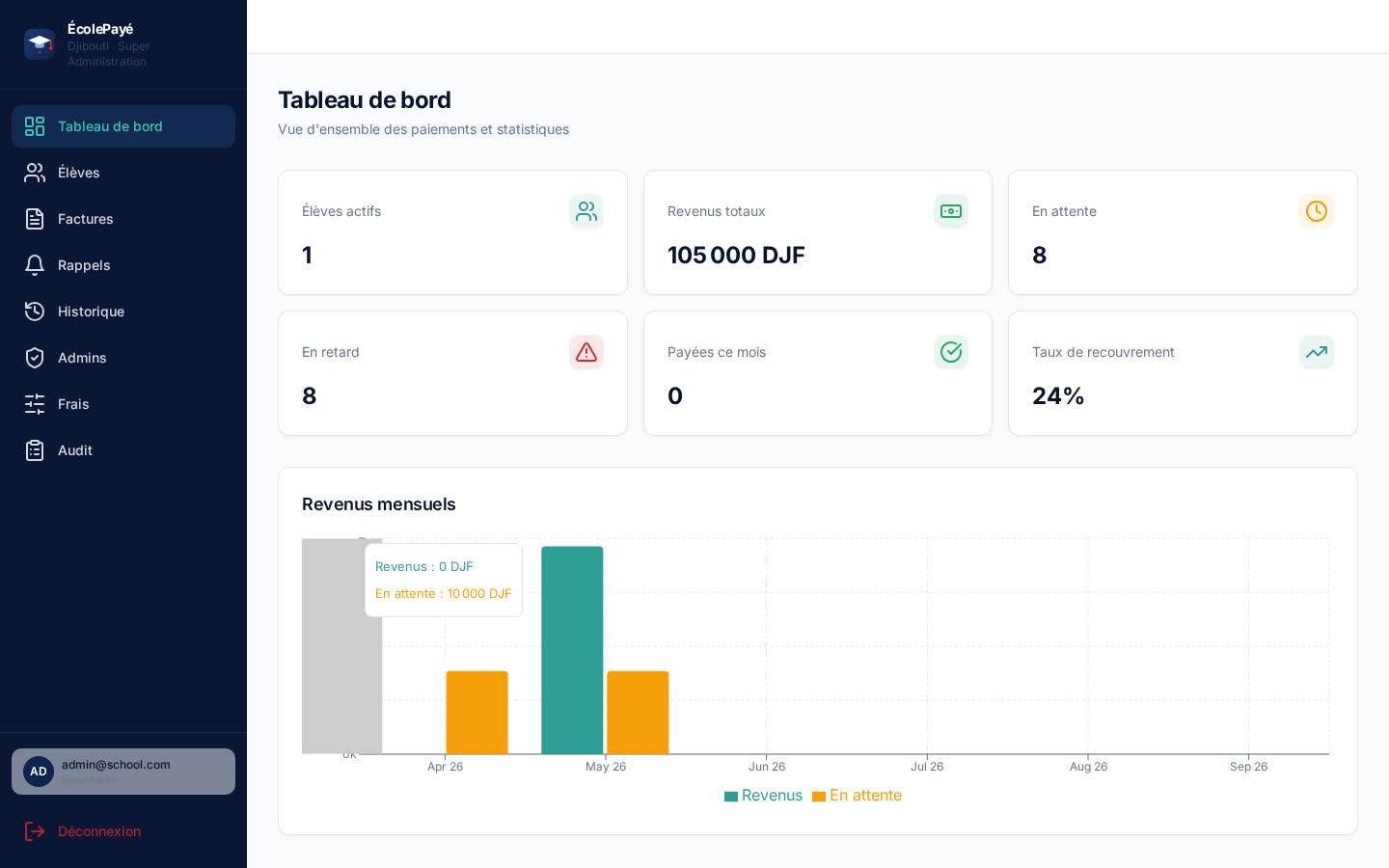The image size is (1389, 868).
Task: Click the Sep 26 axis label
Action: click(x=1248, y=767)
